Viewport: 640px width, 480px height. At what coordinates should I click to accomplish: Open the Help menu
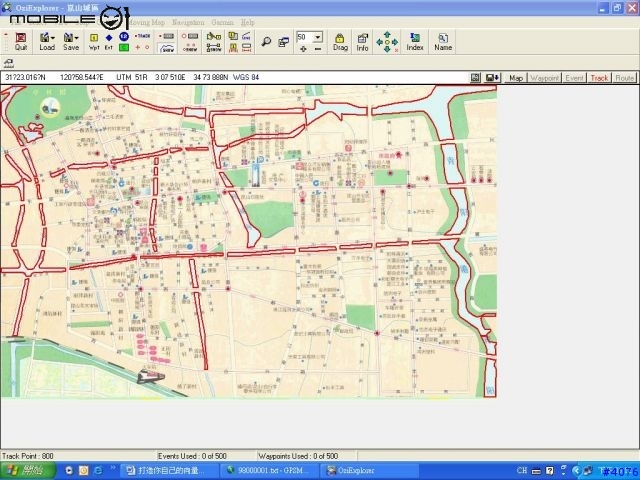[247, 22]
